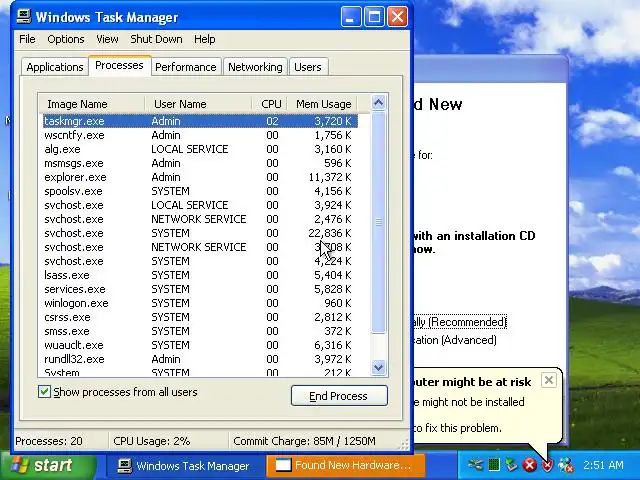This screenshot has height=480, width=640.
Task: Click the red X alert tray icon
Action: coord(529,465)
